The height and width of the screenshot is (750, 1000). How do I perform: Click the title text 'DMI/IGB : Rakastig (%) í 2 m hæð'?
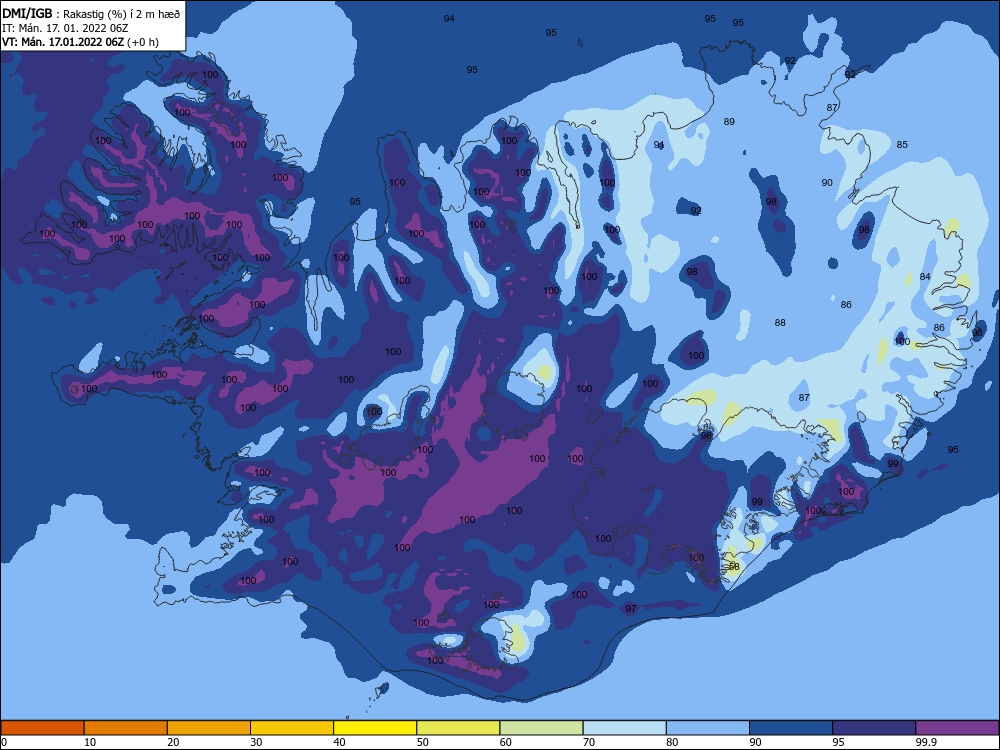click(91, 14)
